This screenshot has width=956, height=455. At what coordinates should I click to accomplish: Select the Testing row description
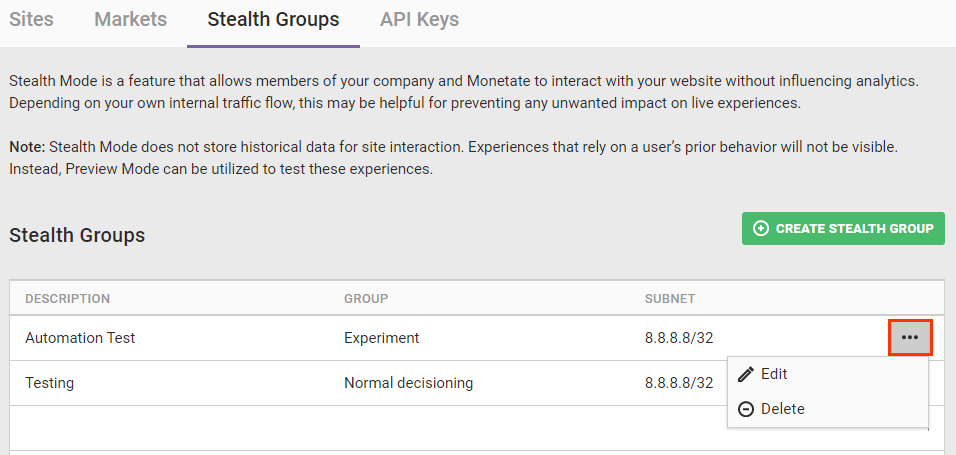[x=49, y=383]
